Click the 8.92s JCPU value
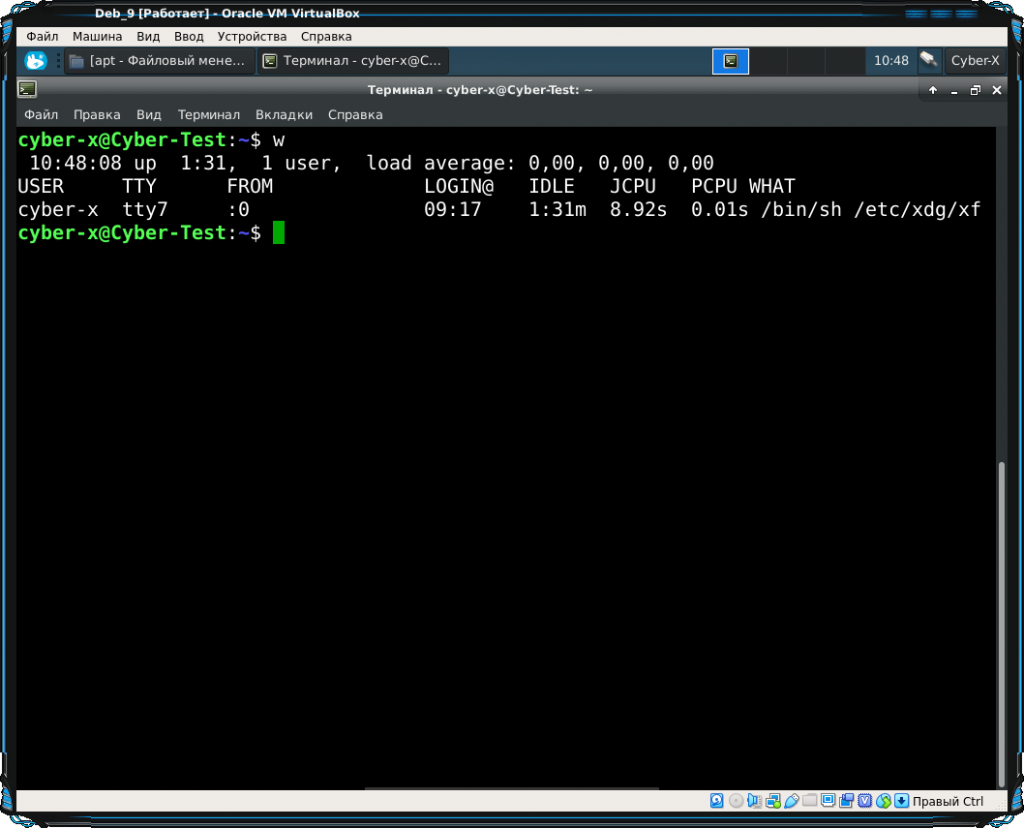 [638, 210]
